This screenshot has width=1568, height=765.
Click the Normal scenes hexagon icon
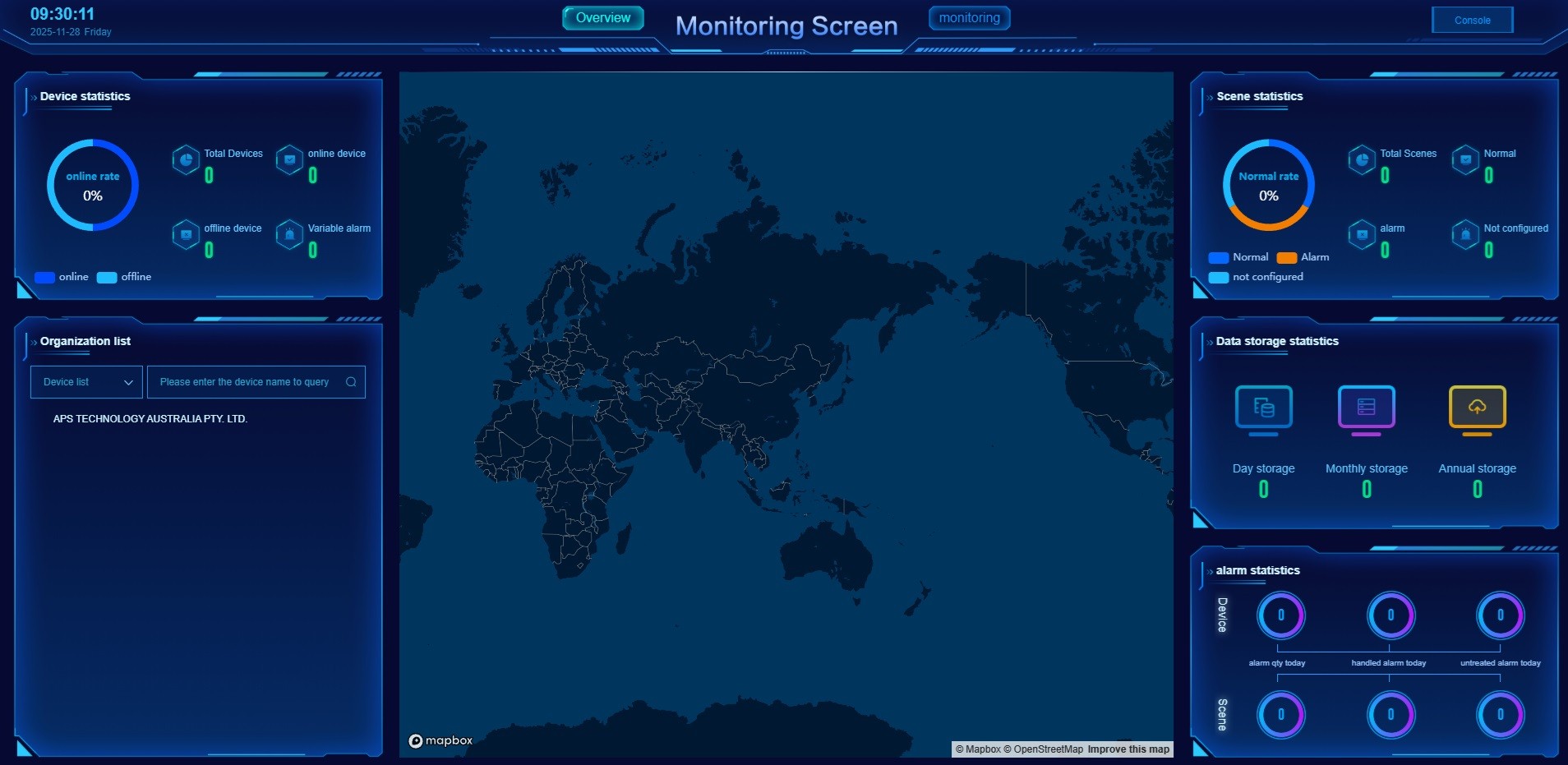click(1465, 160)
